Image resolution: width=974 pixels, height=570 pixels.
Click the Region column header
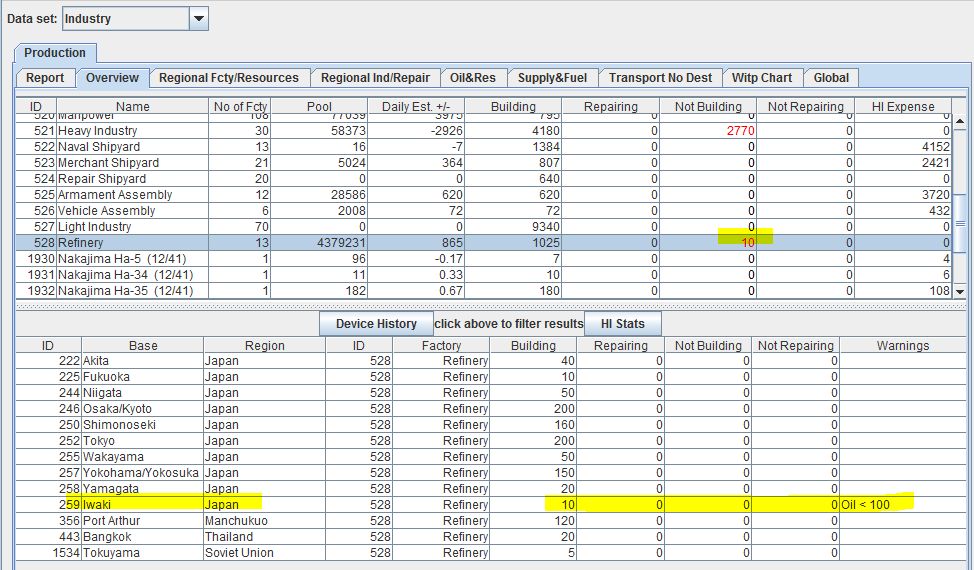(265, 346)
